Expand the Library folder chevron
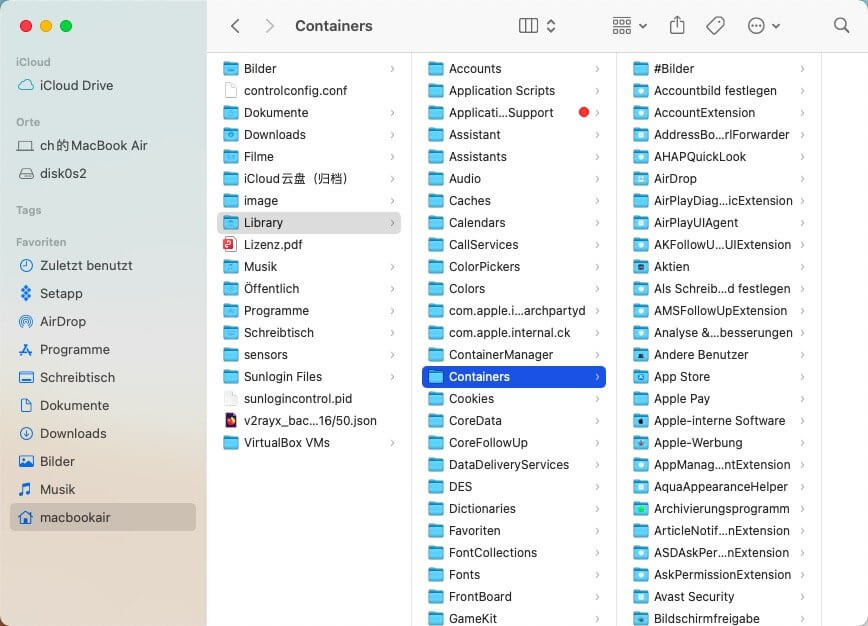 pos(392,223)
